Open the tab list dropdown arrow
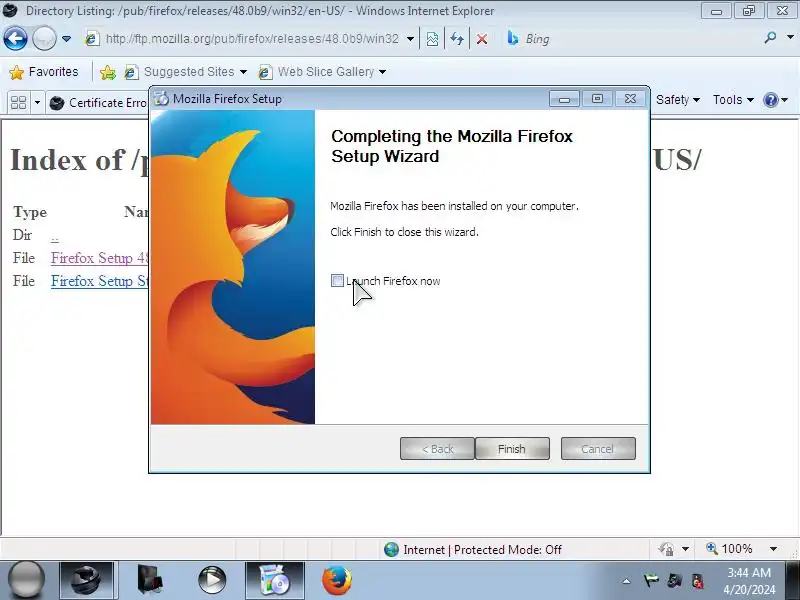The height and width of the screenshot is (600, 800). coord(37,103)
